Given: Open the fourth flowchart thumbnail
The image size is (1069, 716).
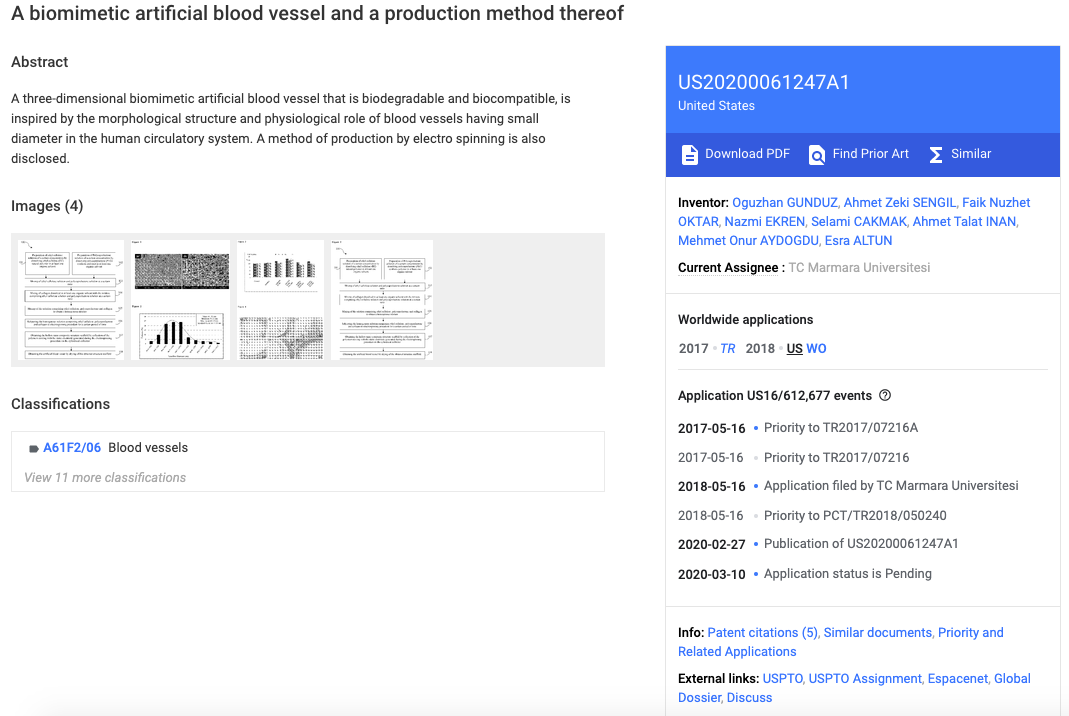Looking at the screenshot, I should tap(382, 299).
